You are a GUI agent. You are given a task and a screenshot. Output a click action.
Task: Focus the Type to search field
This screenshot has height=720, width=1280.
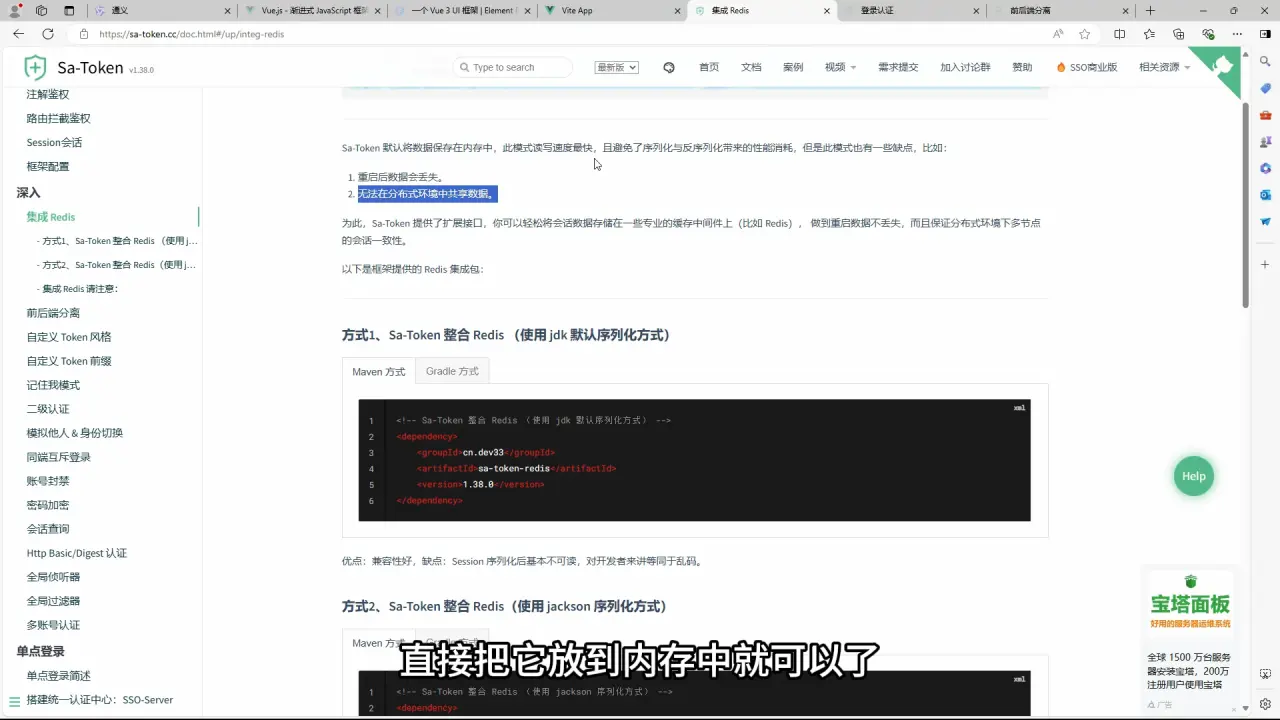click(x=513, y=67)
